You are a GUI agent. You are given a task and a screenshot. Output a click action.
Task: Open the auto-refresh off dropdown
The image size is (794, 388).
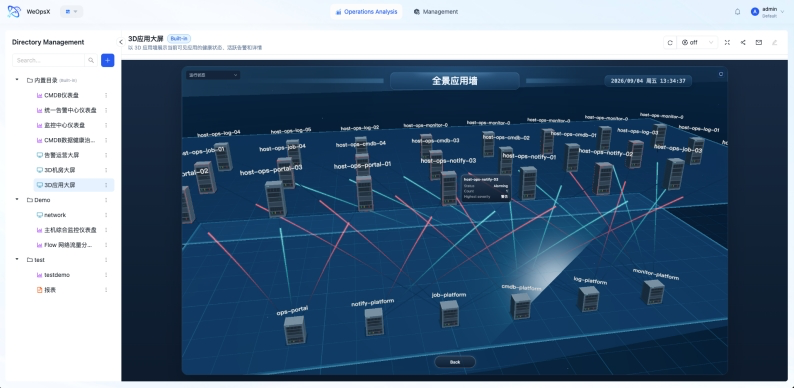click(x=698, y=43)
